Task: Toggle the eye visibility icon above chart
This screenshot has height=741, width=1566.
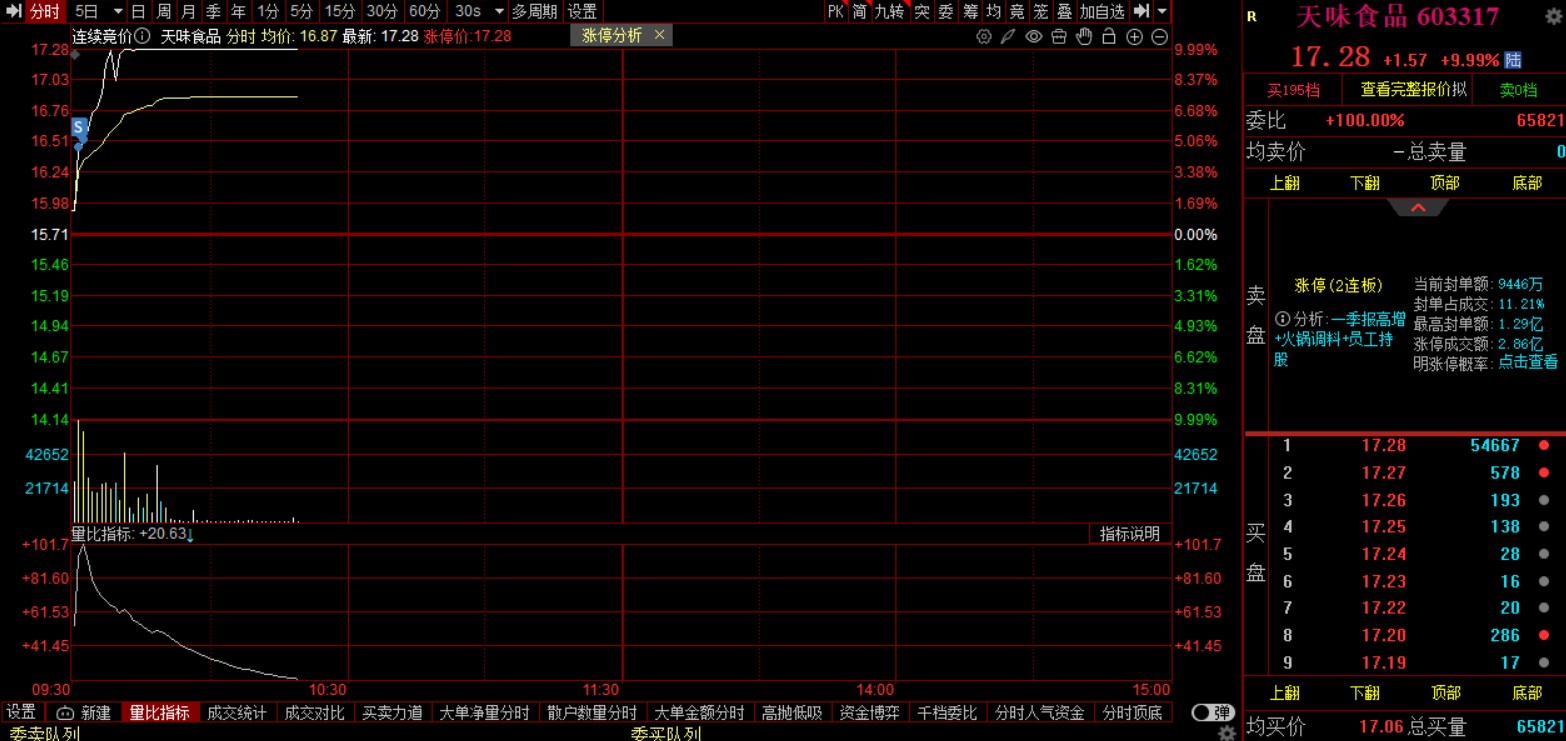Action: [1034, 37]
